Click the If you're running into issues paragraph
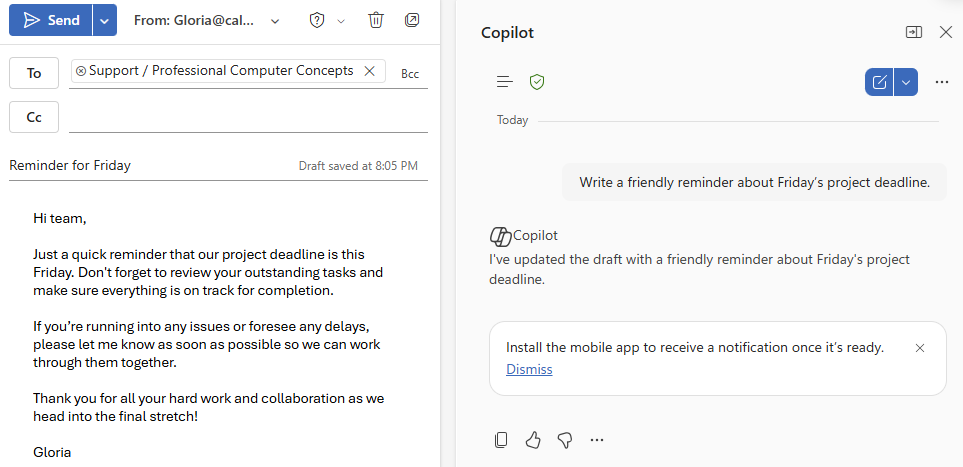963x467 pixels. pos(207,344)
